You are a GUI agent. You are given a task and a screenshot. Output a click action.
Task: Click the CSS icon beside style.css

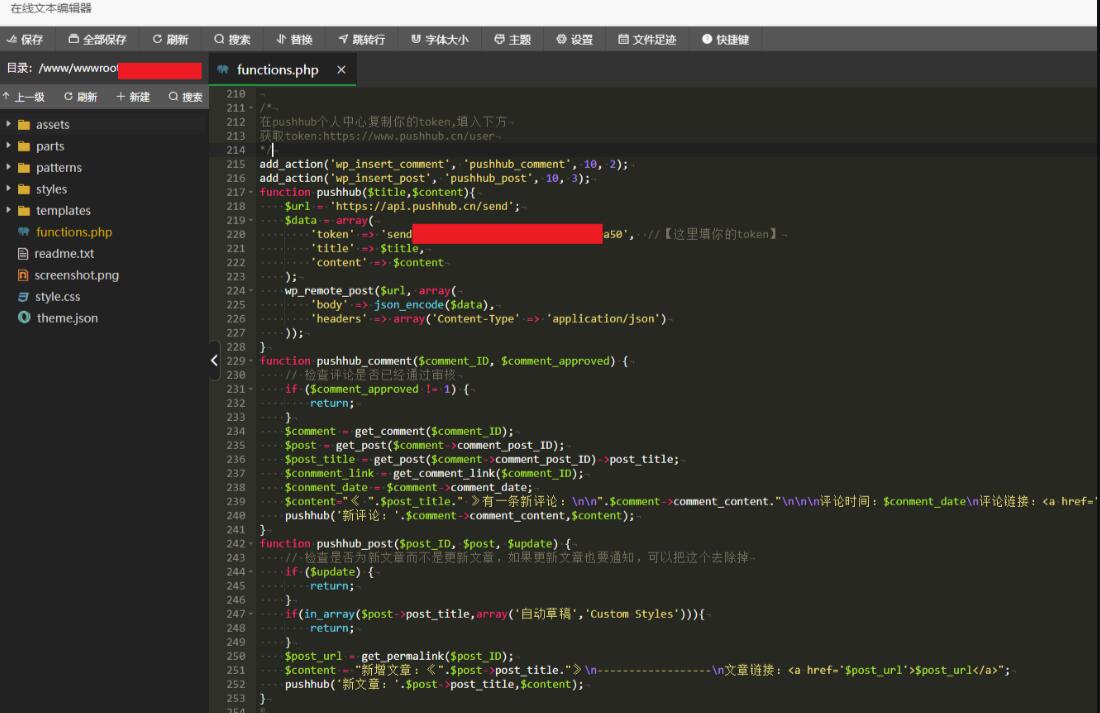click(x=23, y=296)
